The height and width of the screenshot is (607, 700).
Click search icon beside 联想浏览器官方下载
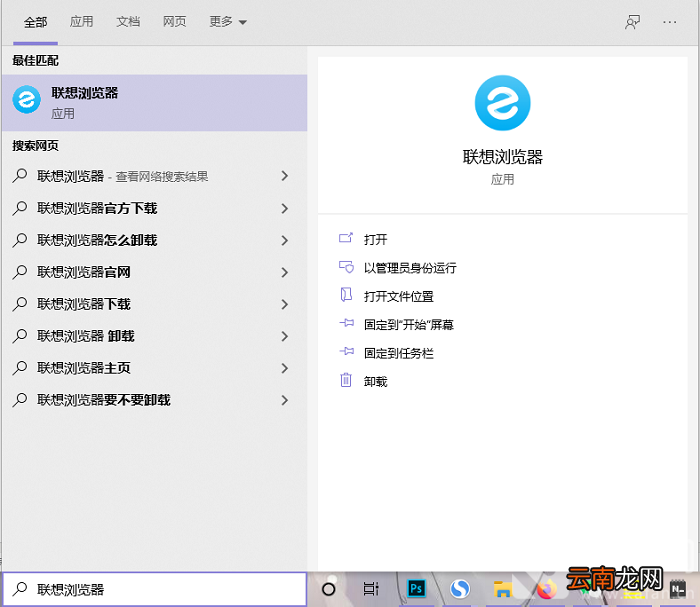(x=20, y=208)
